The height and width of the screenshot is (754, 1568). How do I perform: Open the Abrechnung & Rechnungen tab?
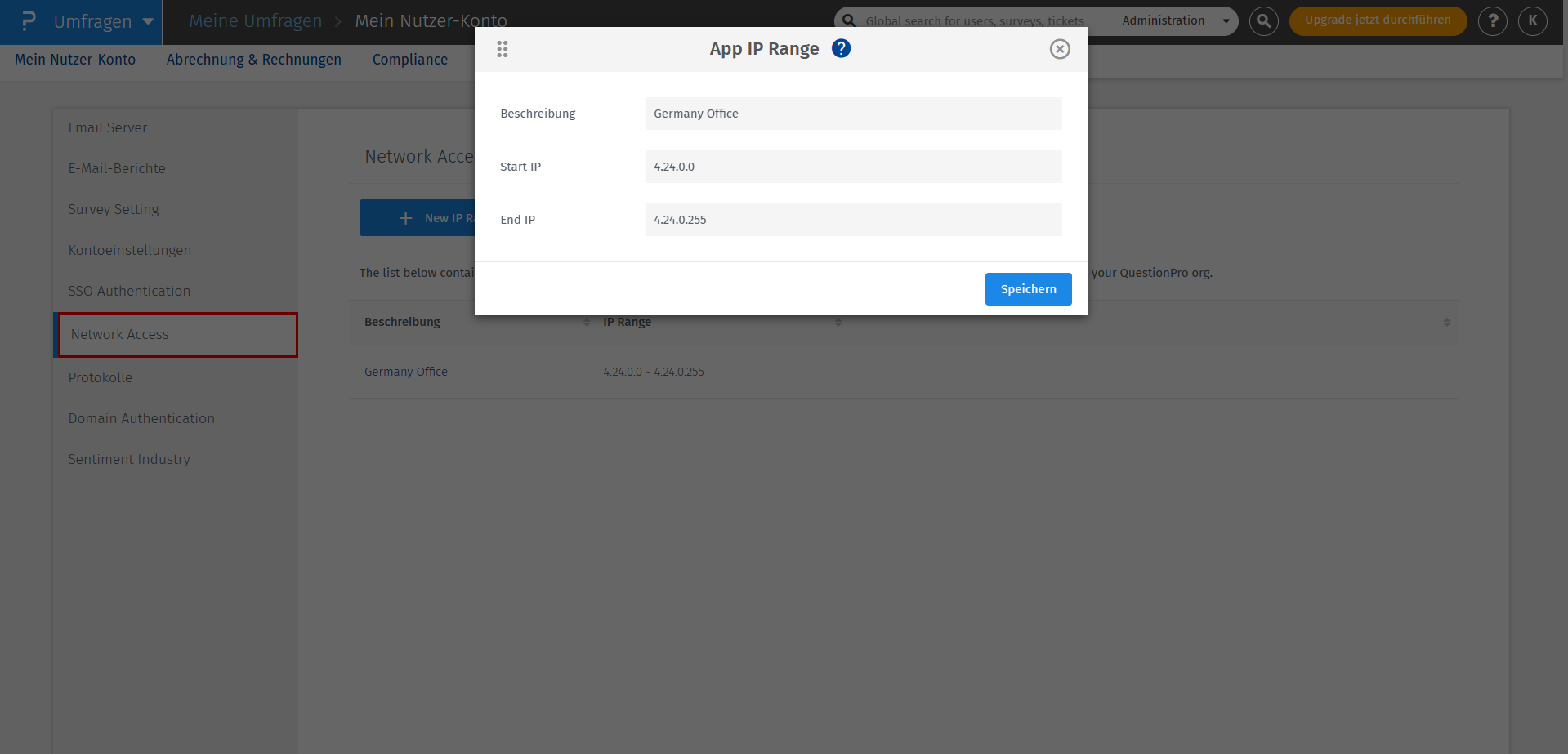point(254,59)
